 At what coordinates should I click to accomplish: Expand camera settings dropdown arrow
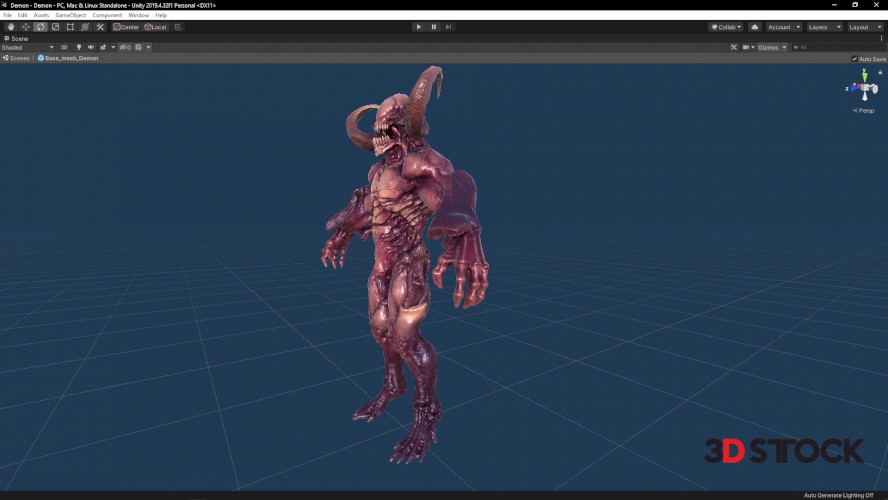(753, 47)
